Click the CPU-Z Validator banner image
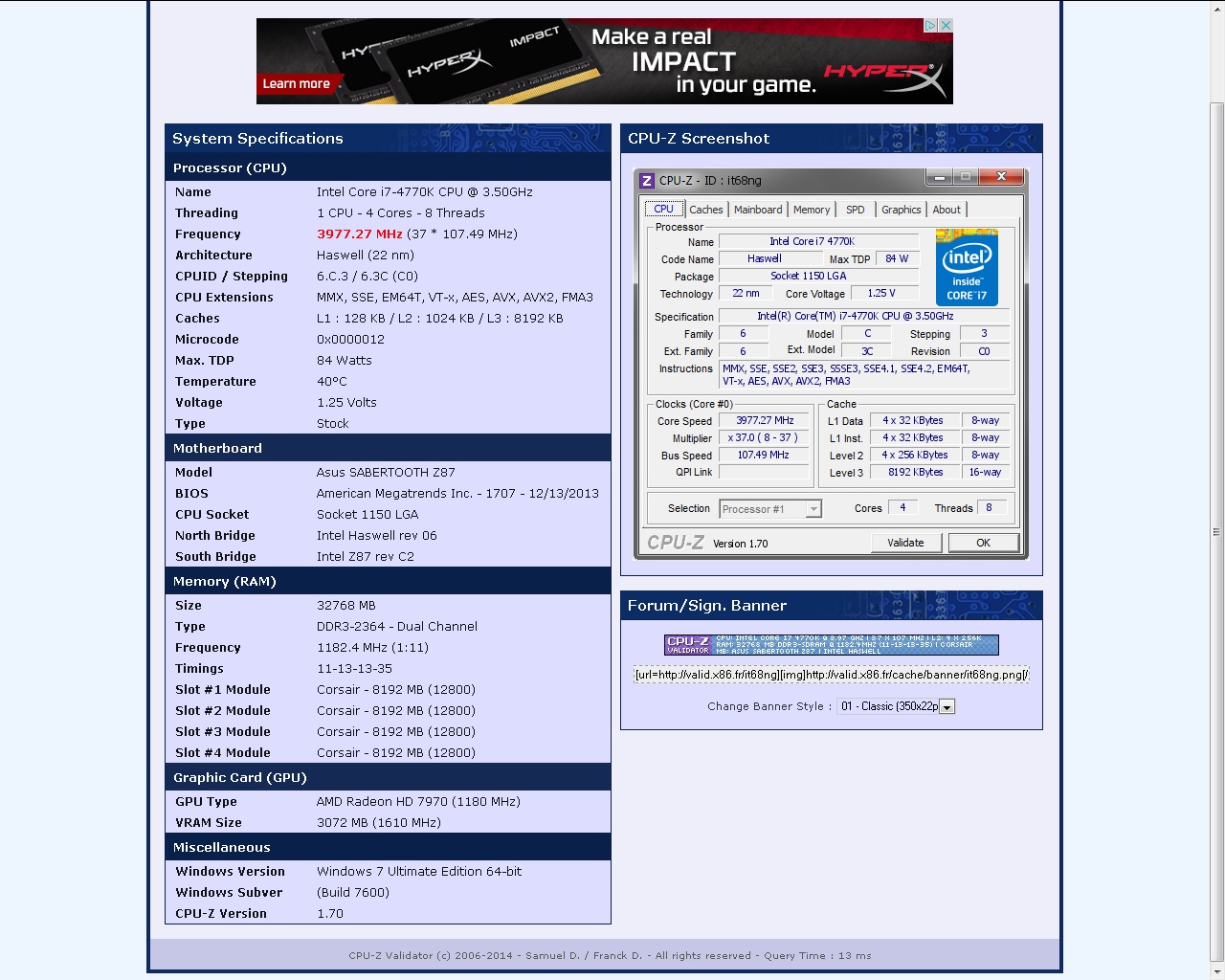1225x980 pixels. pos(832,645)
